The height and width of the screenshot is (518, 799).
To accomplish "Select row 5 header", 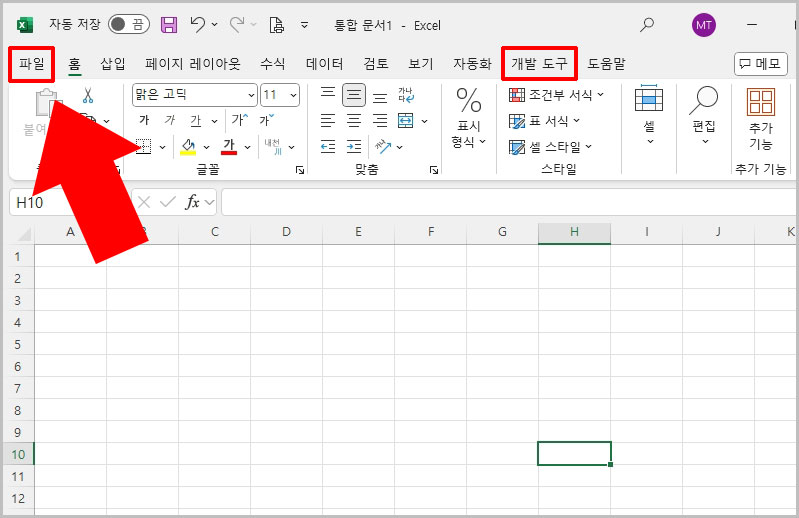I will pyautogui.click(x=18, y=344).
